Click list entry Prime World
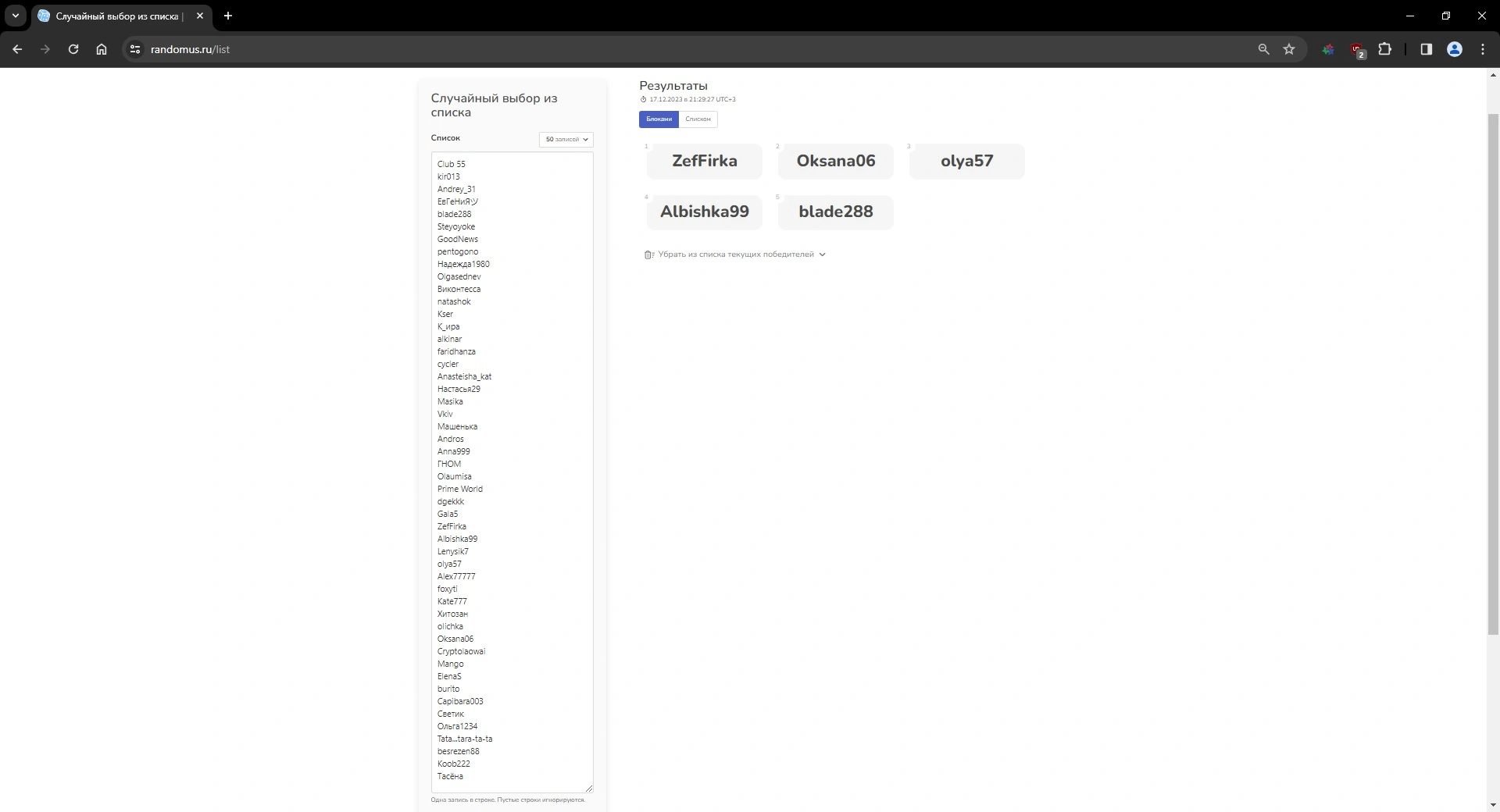The image size is (1500, 812). tap(460, 489)
